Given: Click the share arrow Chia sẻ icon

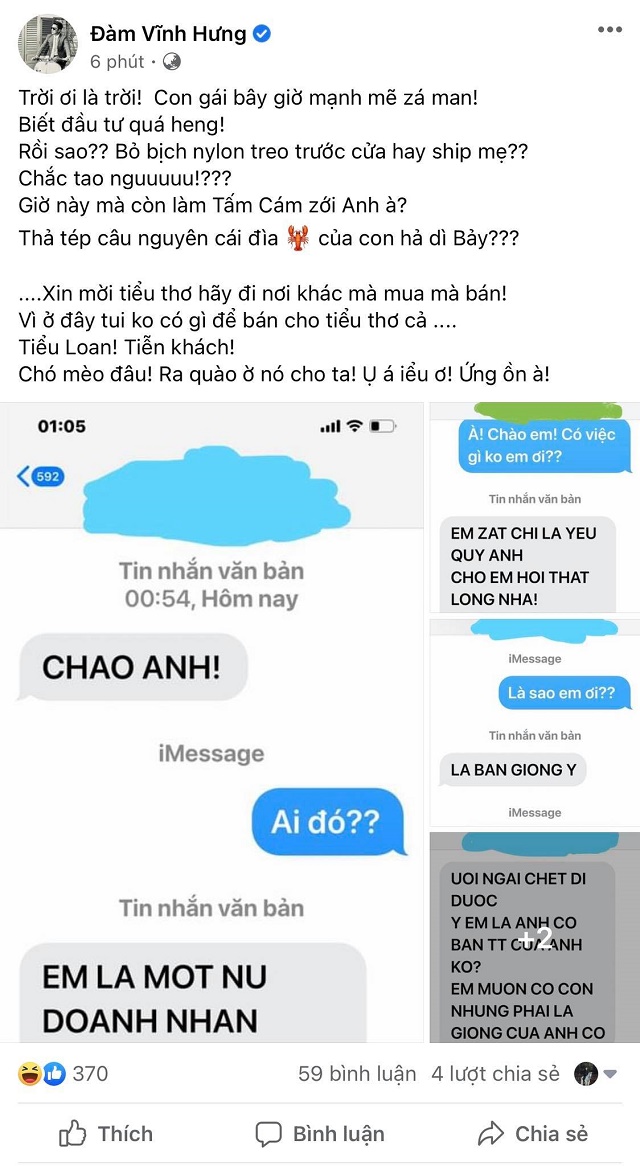Looking at the screenshot, I should 491,1133.
